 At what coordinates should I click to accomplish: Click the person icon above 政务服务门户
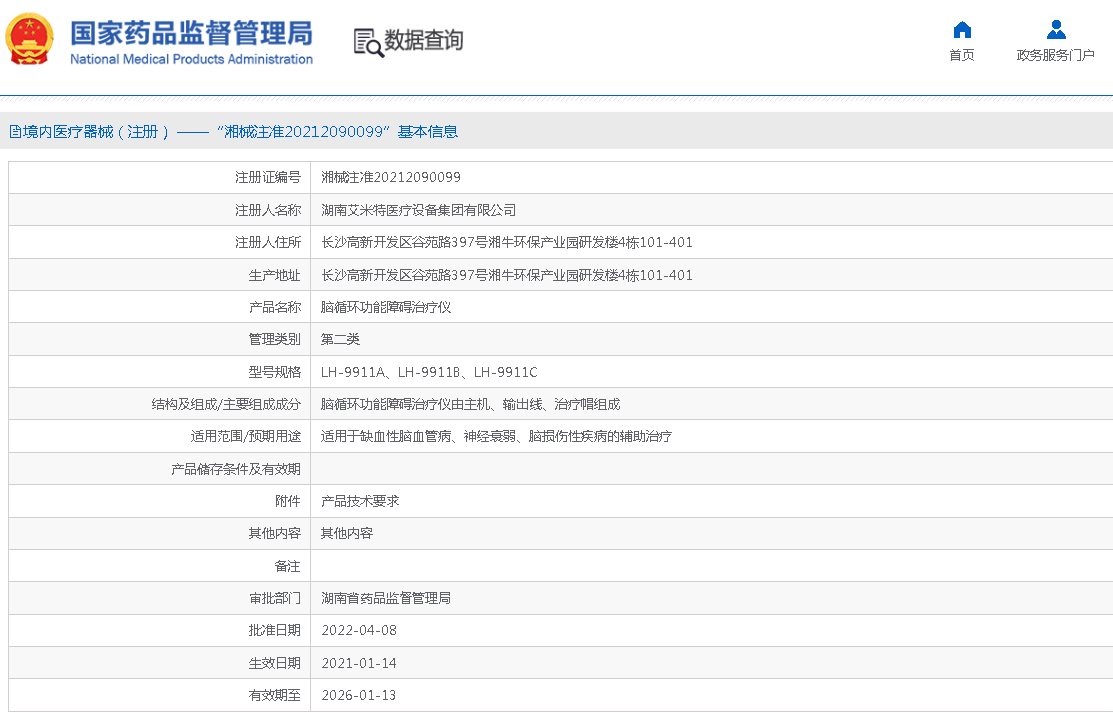[1056, 29]
